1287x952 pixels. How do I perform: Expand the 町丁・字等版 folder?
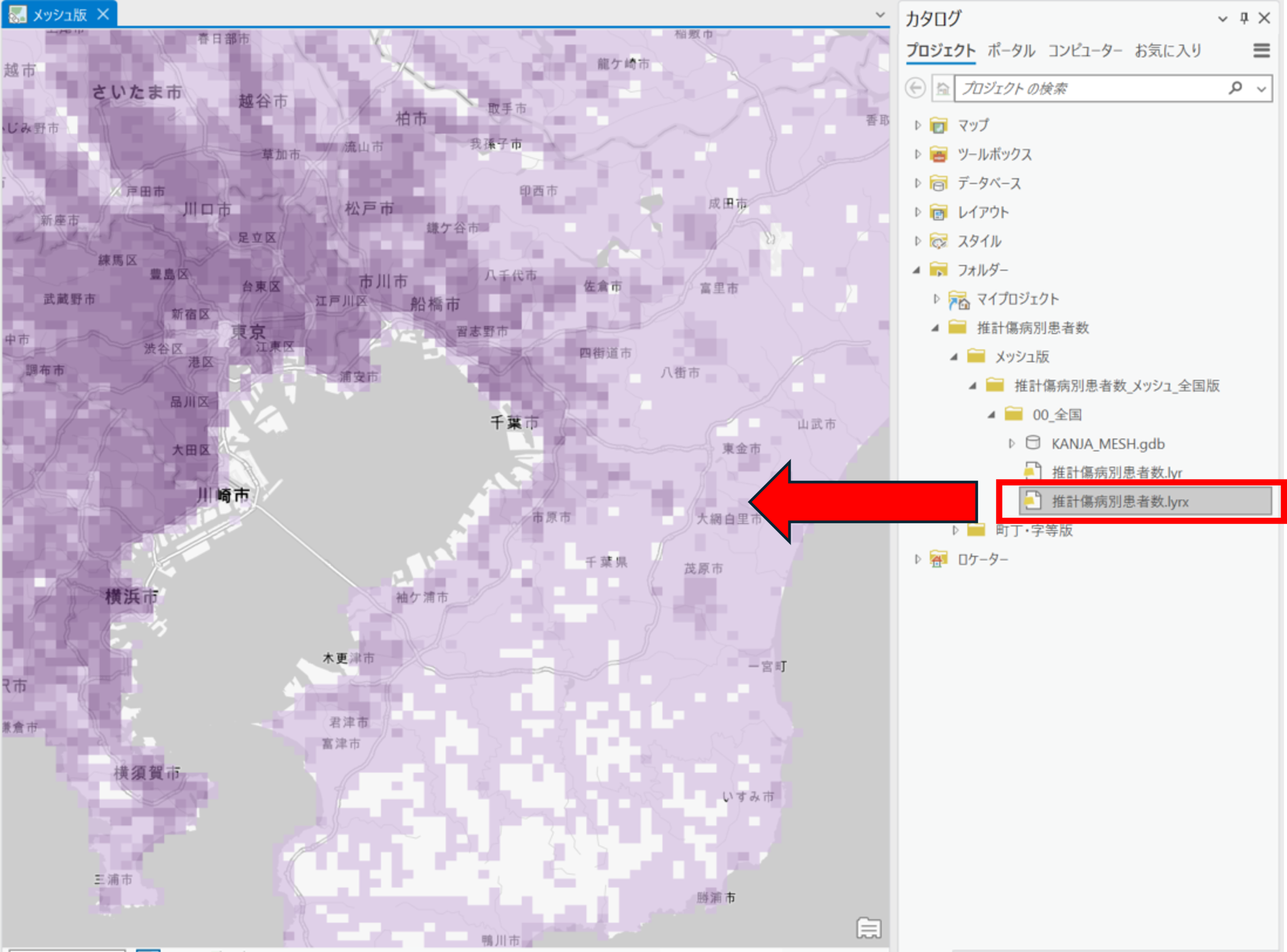(955, 530)
